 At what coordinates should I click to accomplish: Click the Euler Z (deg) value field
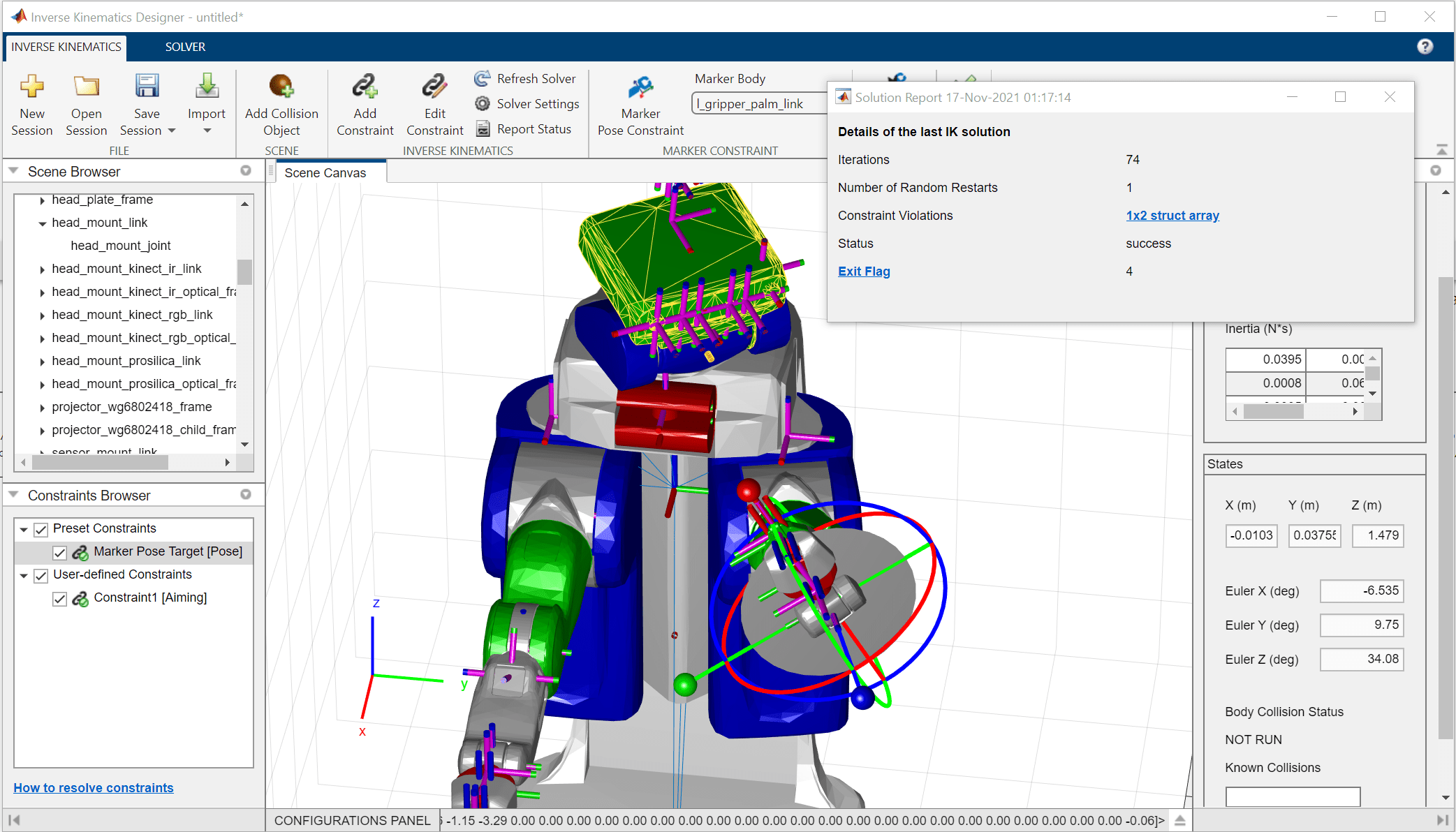(1361, 660)
